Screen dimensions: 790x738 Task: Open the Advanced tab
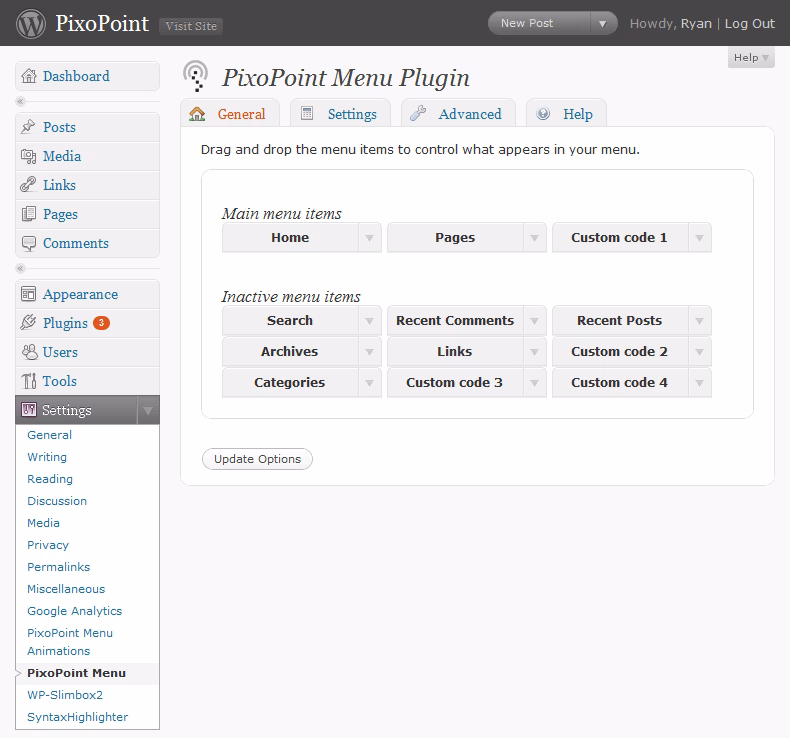458,113
